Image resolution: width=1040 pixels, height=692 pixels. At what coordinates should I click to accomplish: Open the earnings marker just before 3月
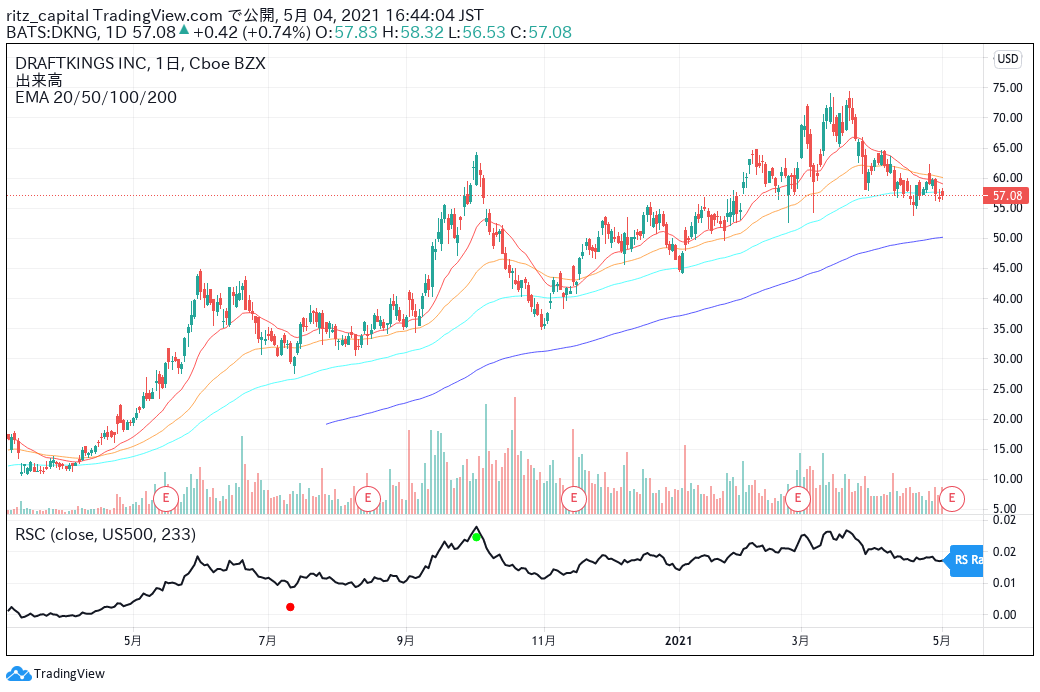pyautogui.click(x=798, y=498)
